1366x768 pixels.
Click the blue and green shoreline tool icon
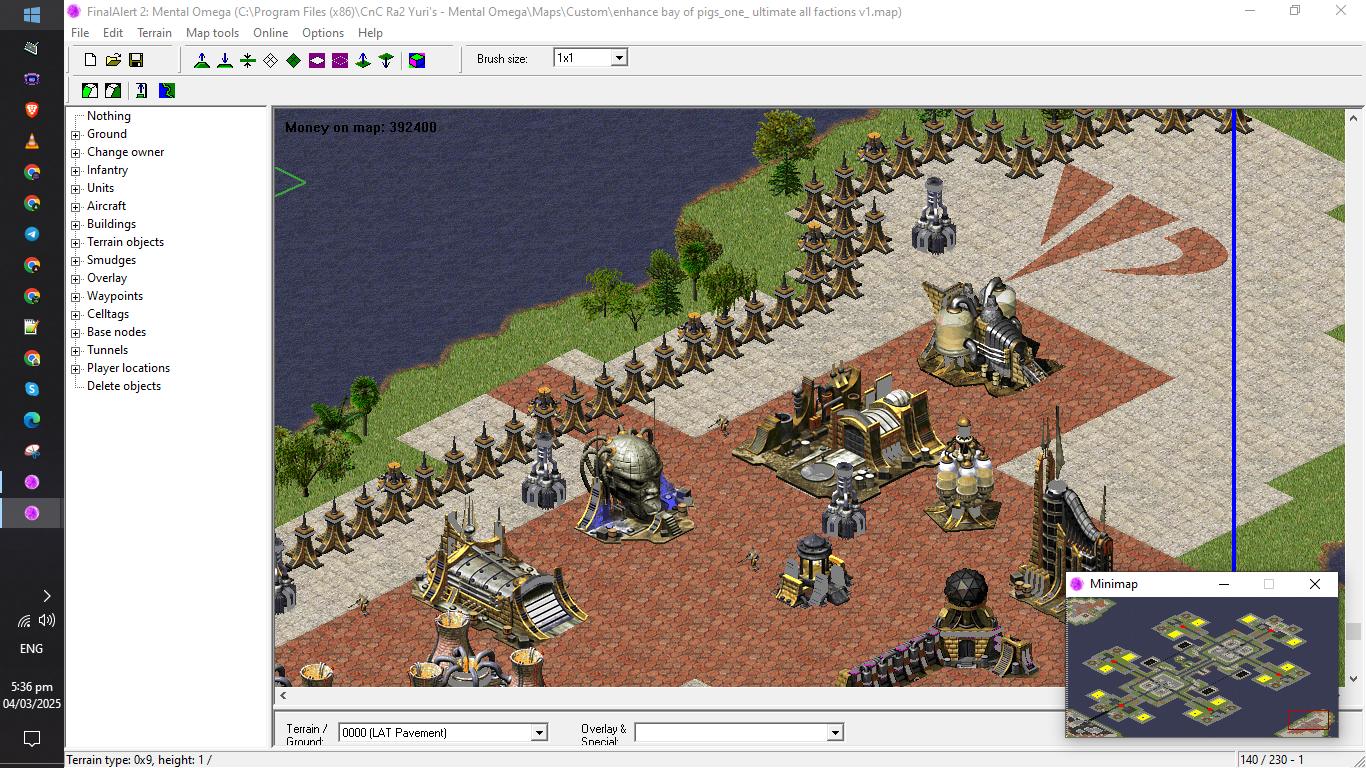[166, 90]
